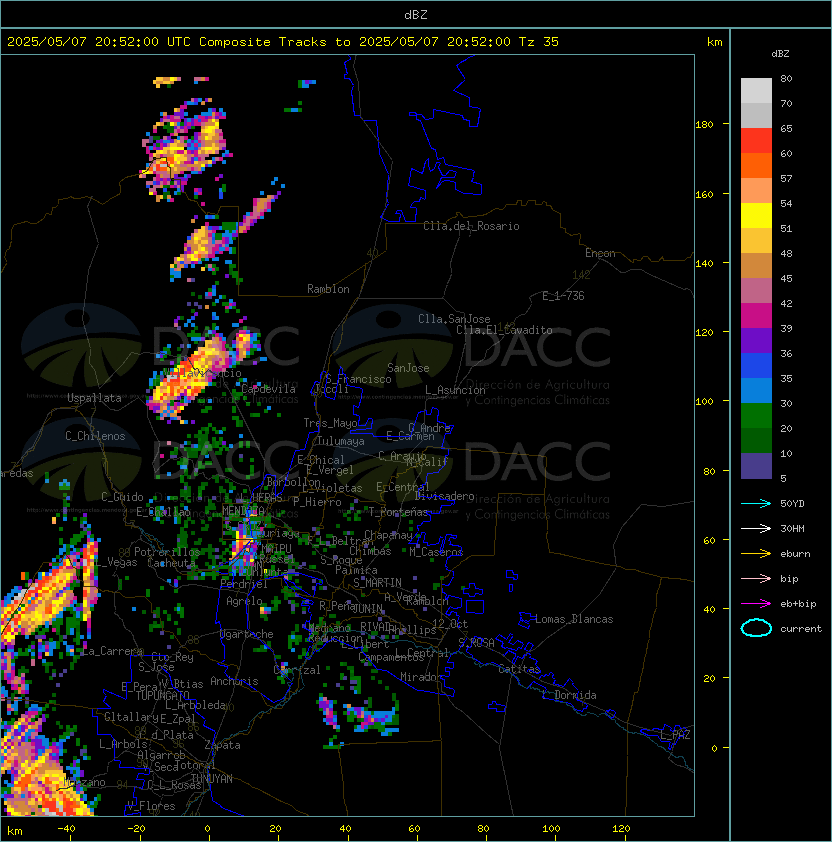Click the 'Chapanay' map label

pyautogui.click(x=388, y=535)
